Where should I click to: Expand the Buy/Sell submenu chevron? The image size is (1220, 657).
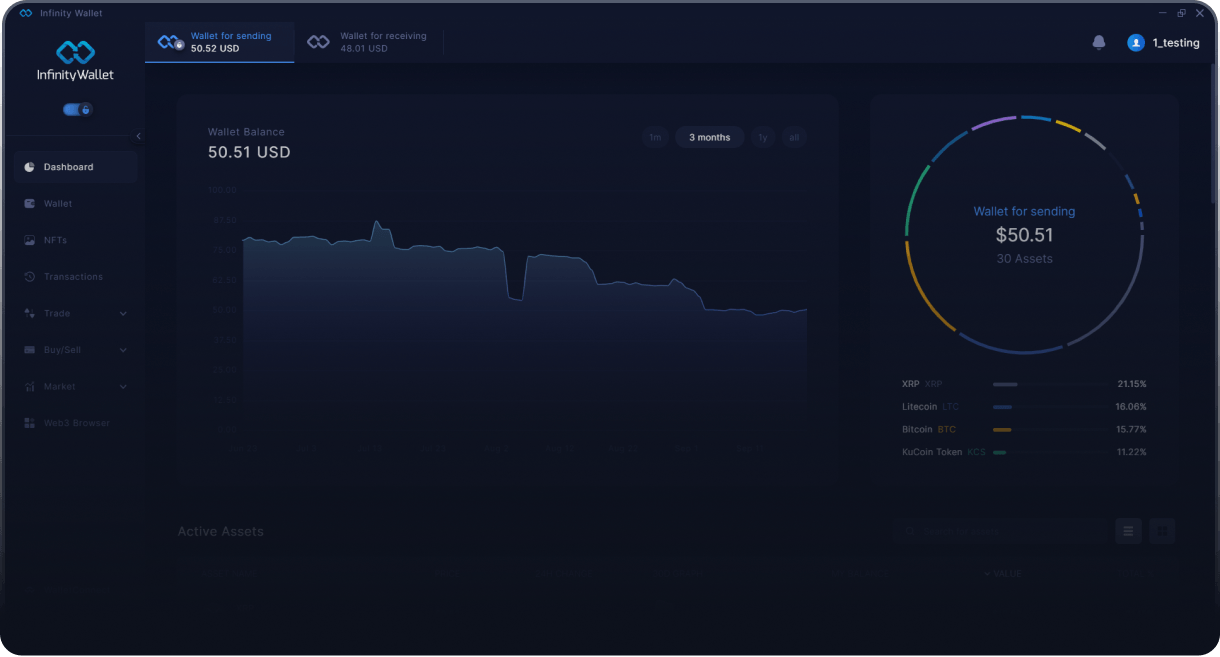(123, 350)
